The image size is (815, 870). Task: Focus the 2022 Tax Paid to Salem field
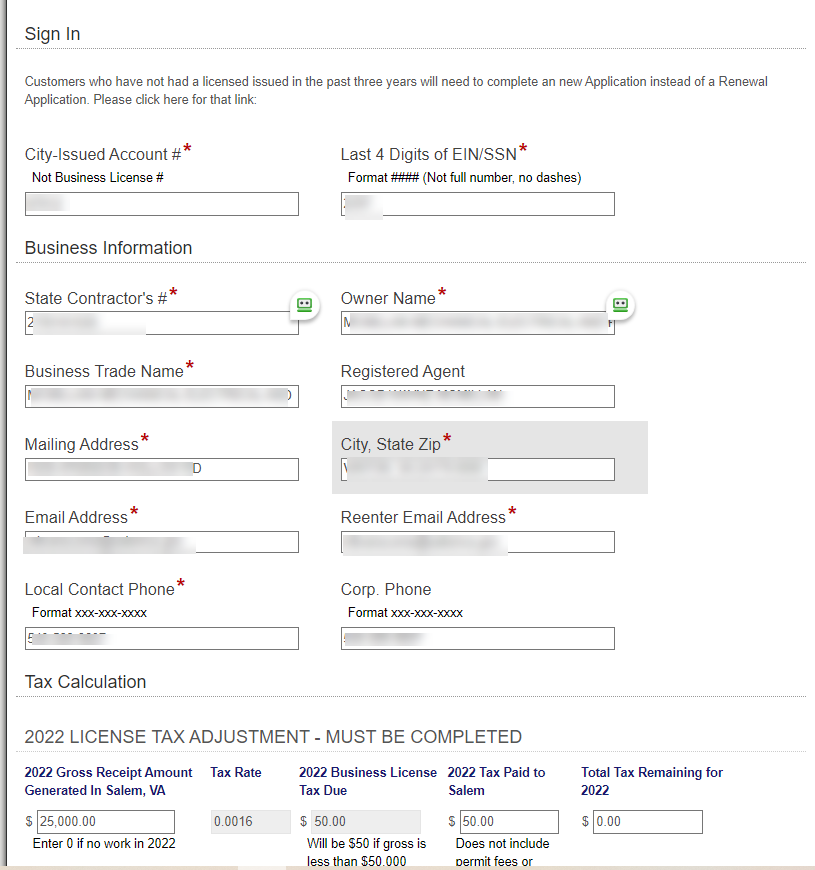[x=508, y=822]
